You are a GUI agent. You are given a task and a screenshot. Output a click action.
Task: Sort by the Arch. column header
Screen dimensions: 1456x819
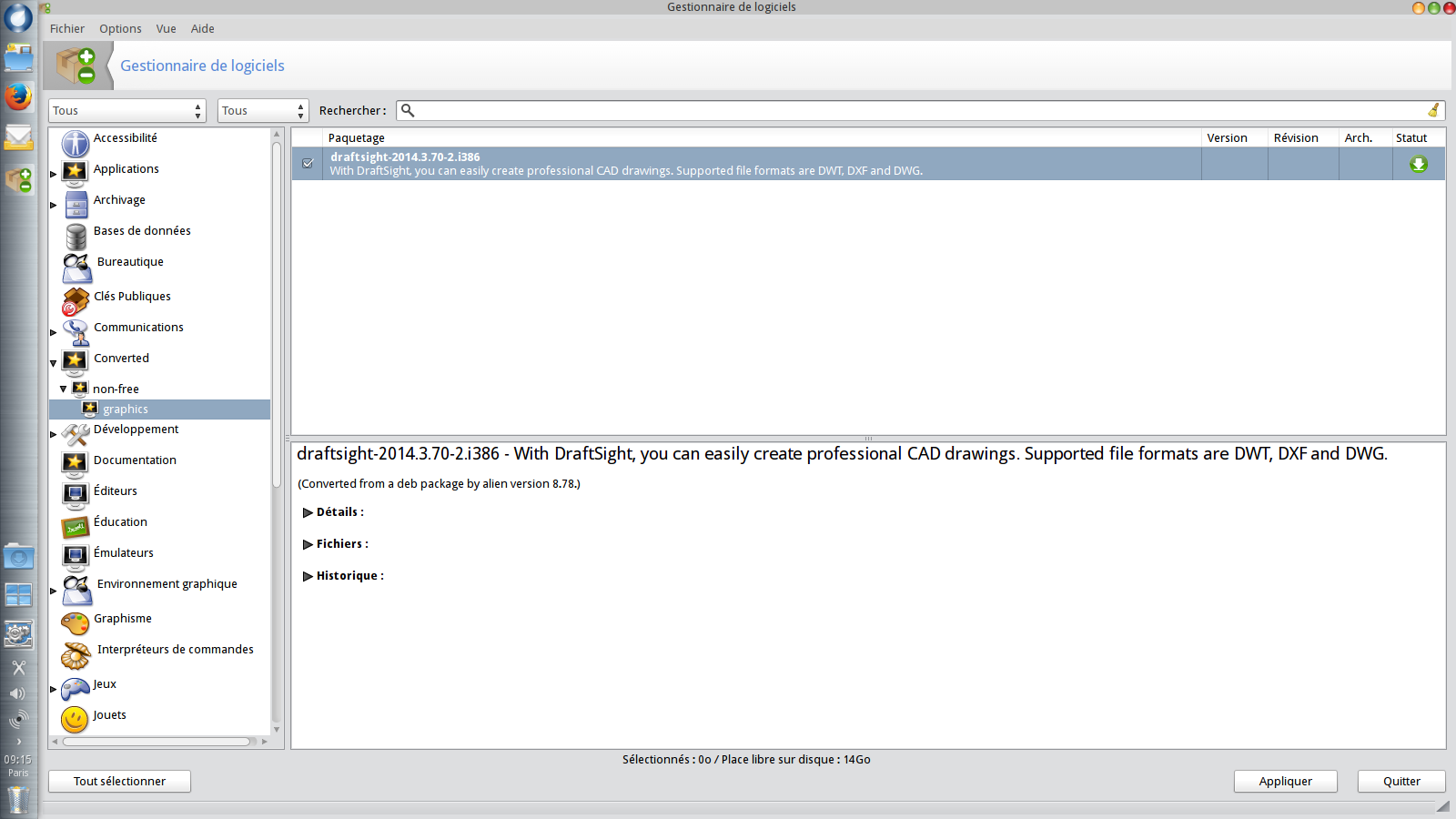coord(1366,137)
